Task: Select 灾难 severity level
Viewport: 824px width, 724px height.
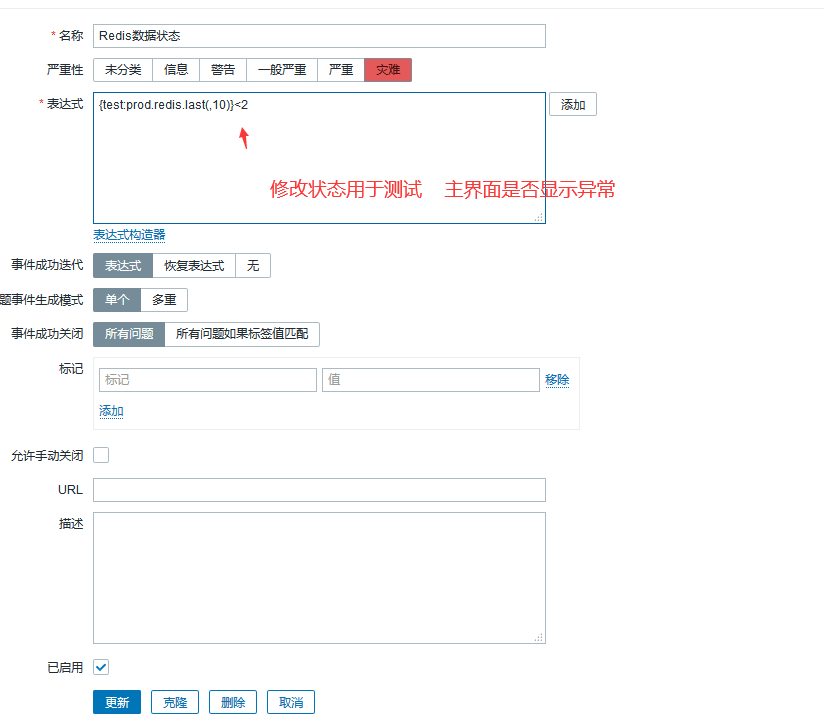Action: tap(388, 70)
